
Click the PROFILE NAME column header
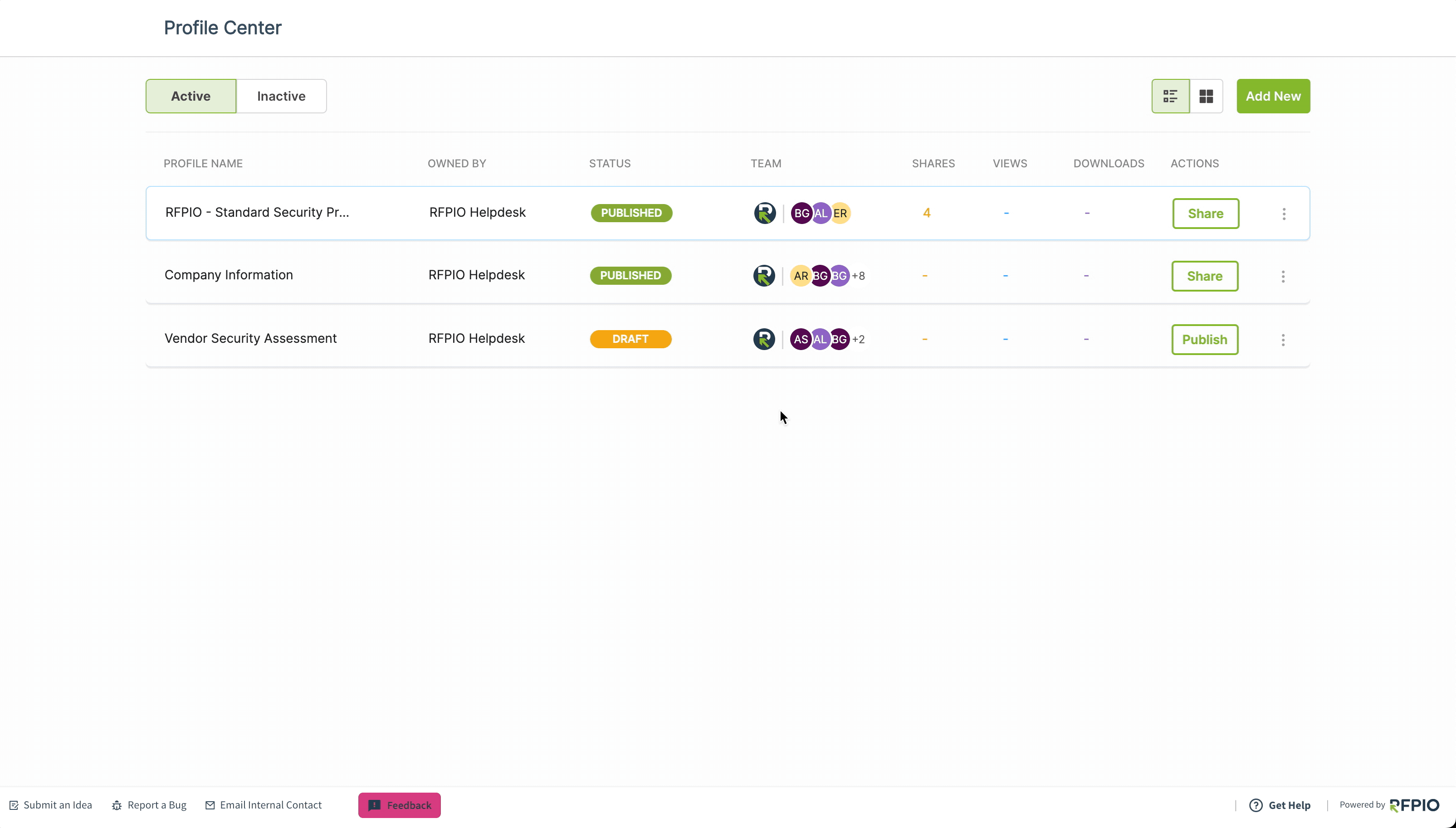[x=203, y=164]
